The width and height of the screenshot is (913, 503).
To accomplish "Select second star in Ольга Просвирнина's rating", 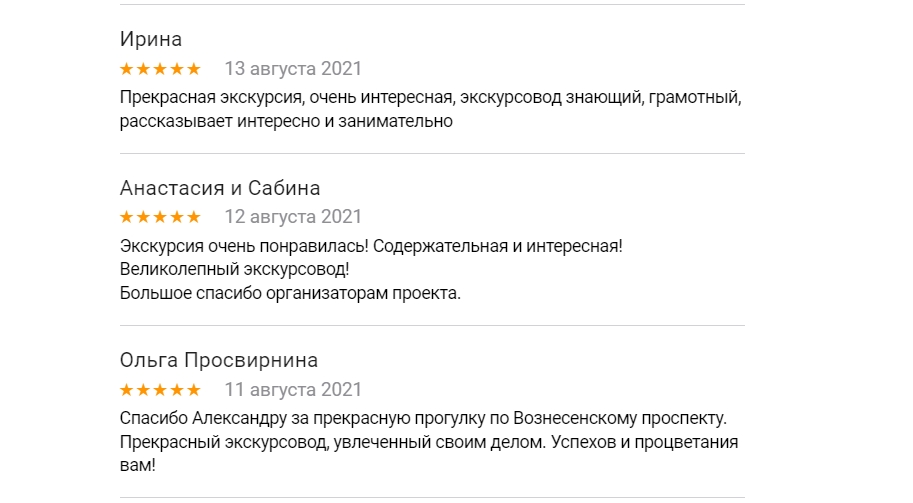I will pos(144,390).
